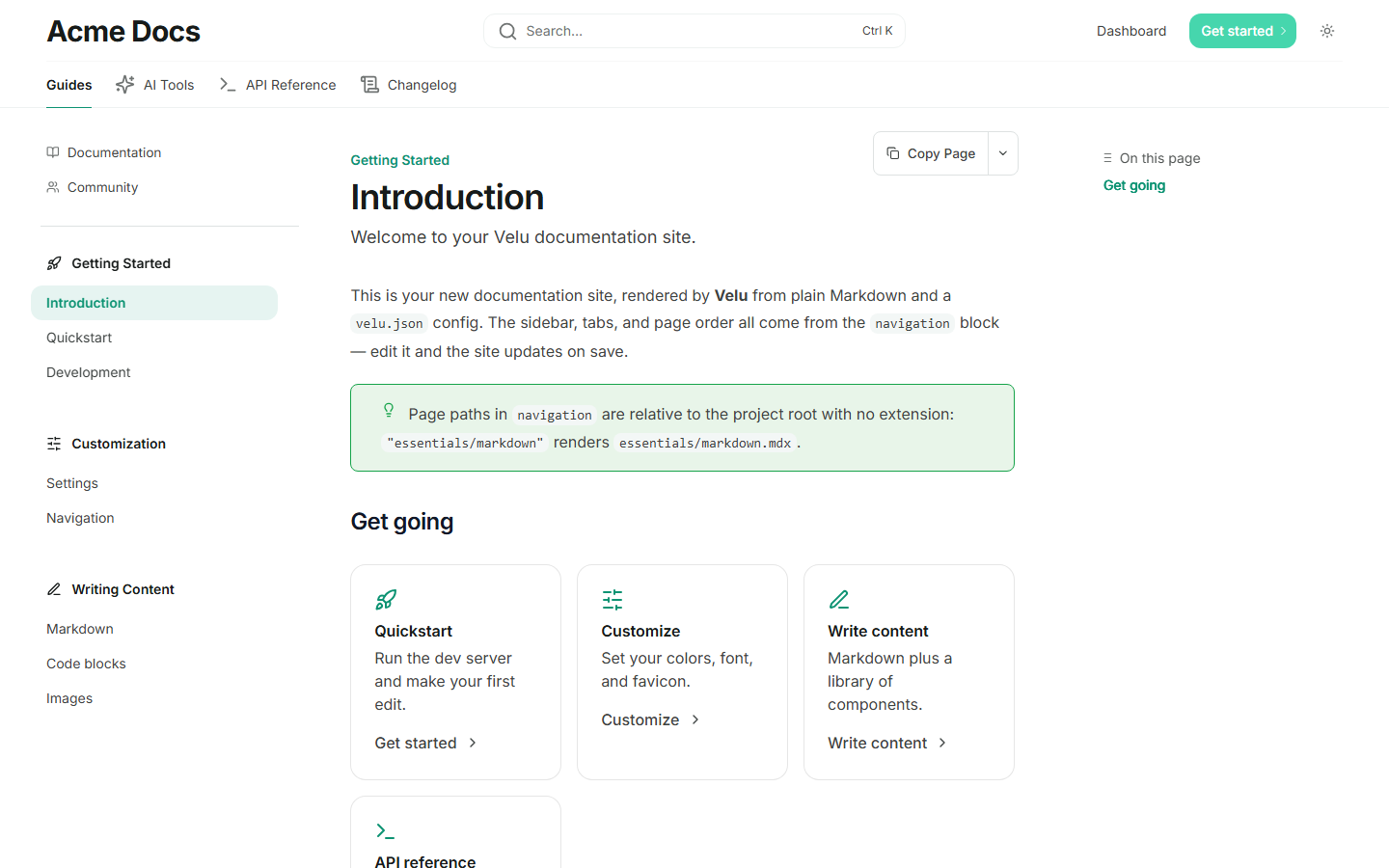Click the pencil icon on the Write content card
Screen dimensions: 1389x868
tap(839, 600)
